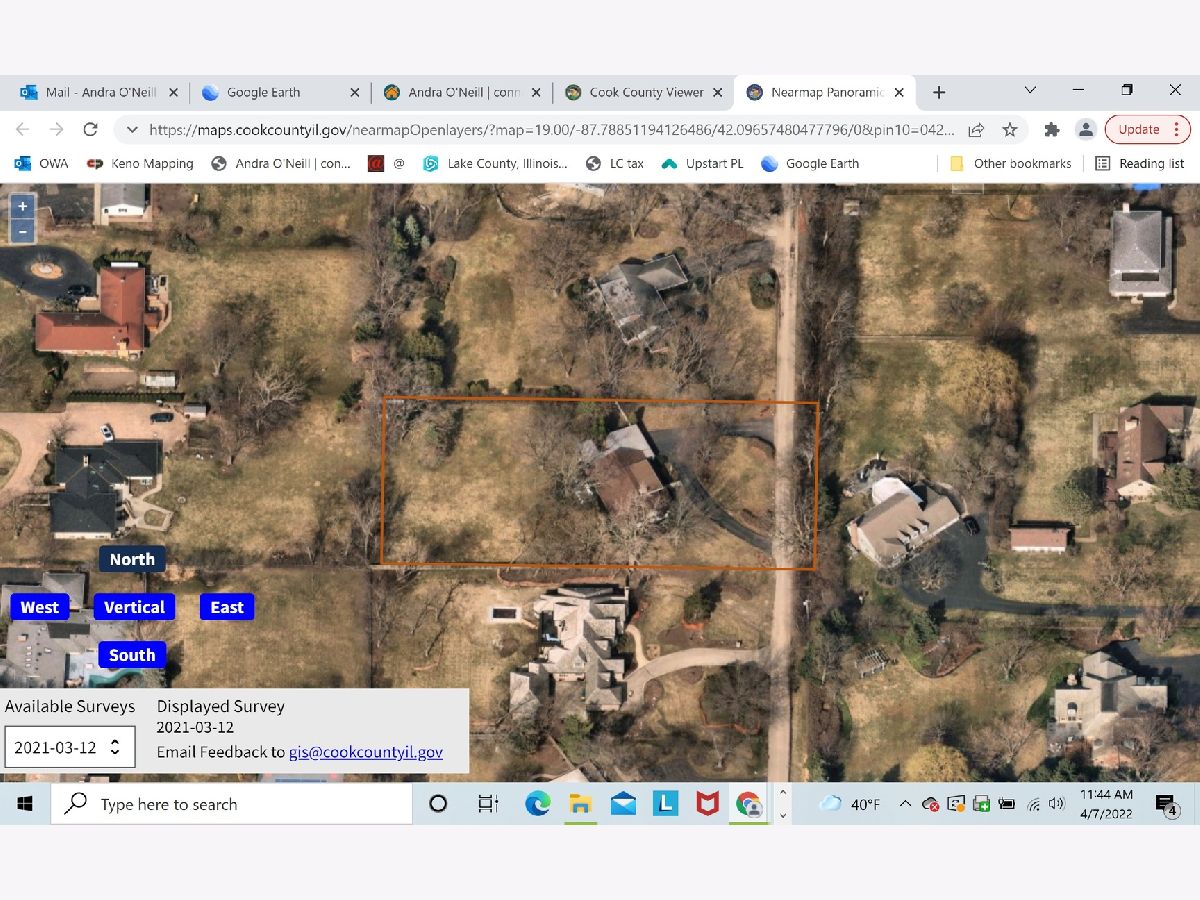Click the gis@cookcountyil.gov email link
The height and width of the screenshot is (900, 1200).
[366, 752]
